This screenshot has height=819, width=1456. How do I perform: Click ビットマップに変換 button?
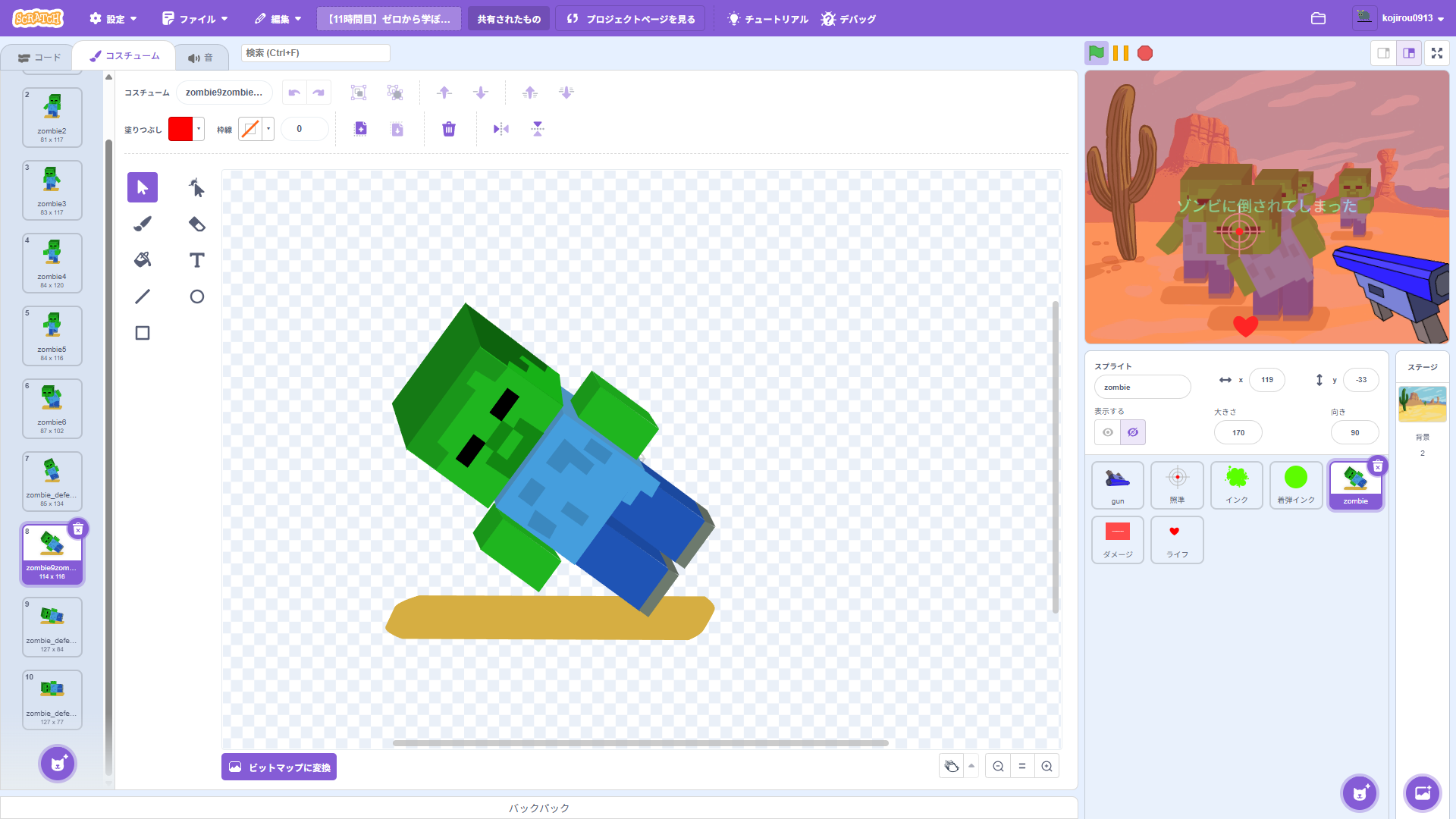tap(279, 767)
